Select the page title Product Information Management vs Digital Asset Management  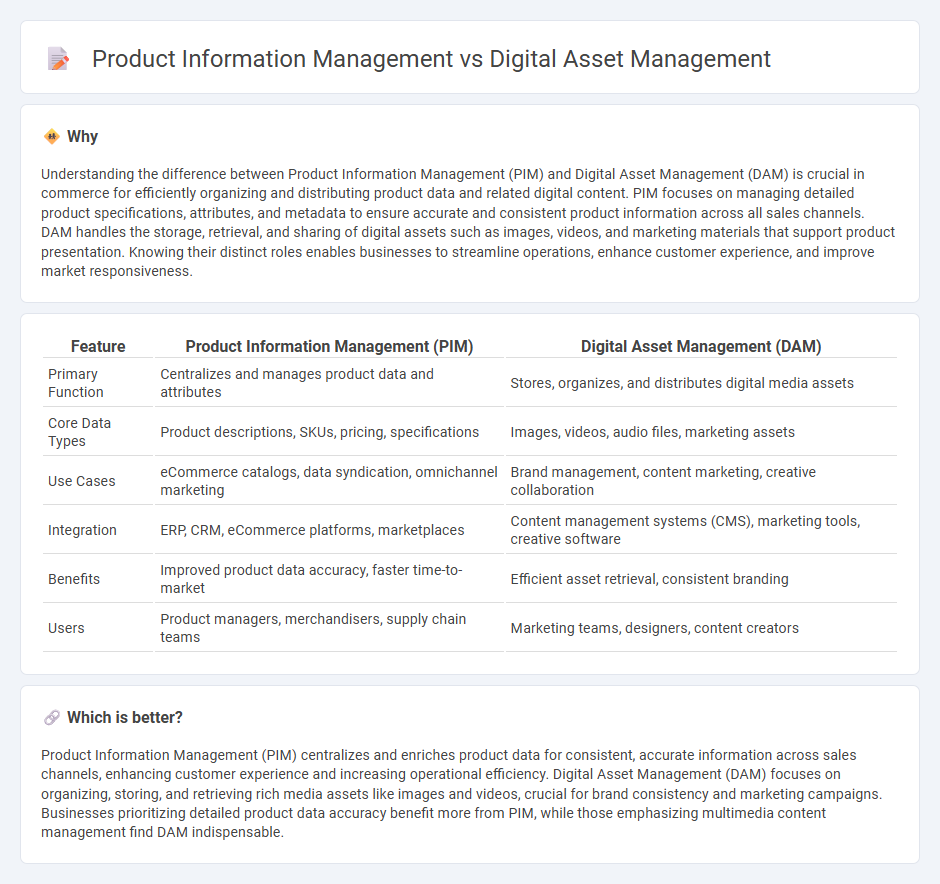[x=431, y=59]
